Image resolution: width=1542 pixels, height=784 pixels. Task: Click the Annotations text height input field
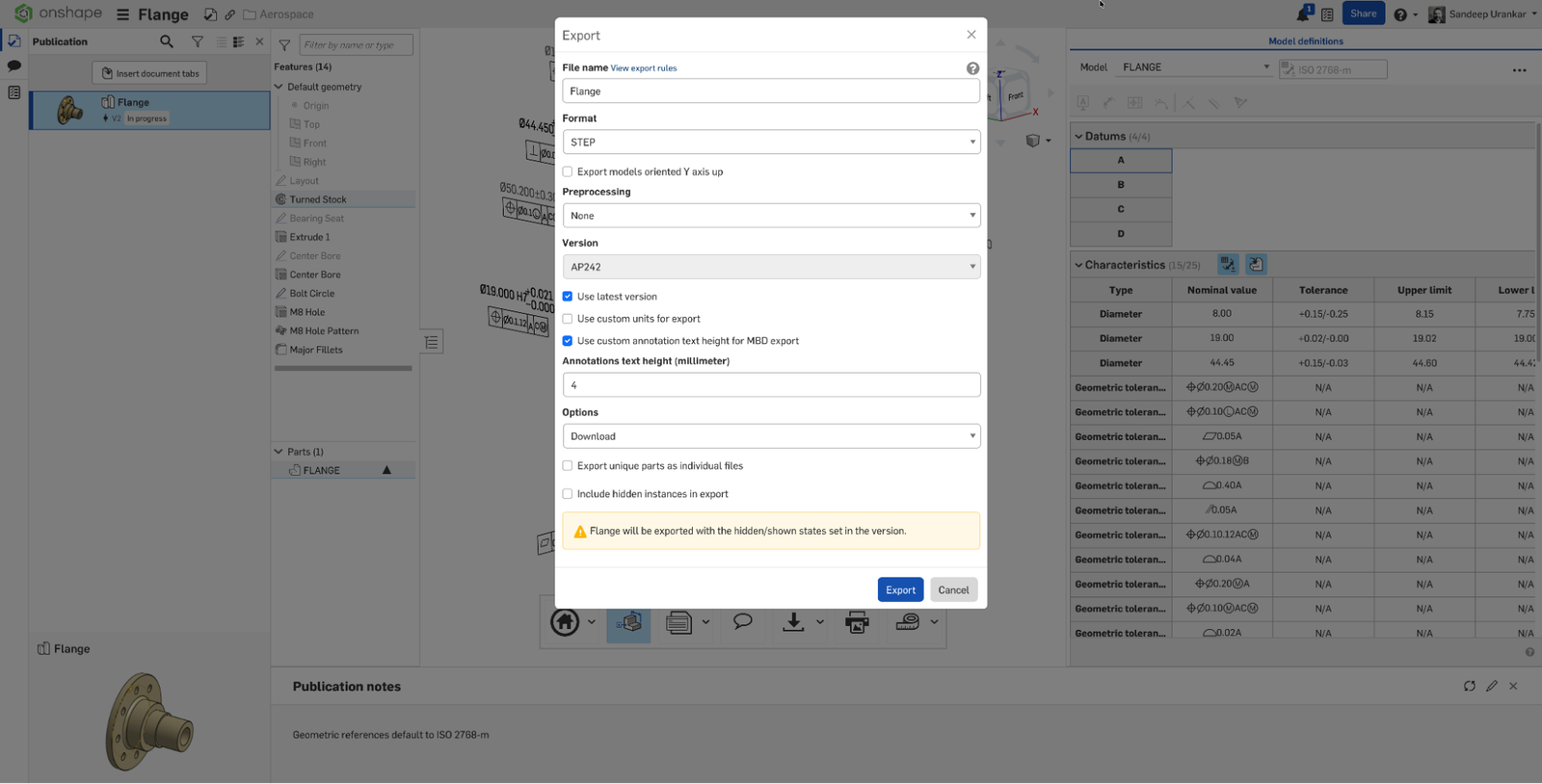pos(771,385)
